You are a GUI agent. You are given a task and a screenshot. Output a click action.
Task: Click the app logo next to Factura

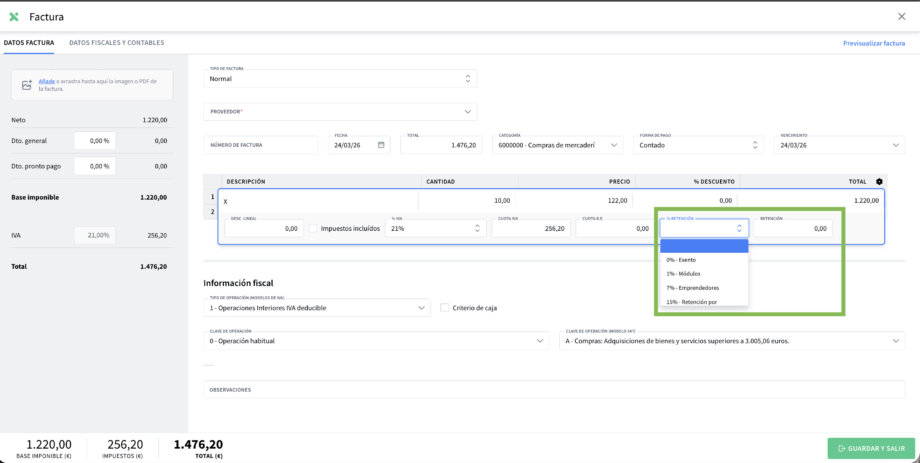tap(14, 17)
